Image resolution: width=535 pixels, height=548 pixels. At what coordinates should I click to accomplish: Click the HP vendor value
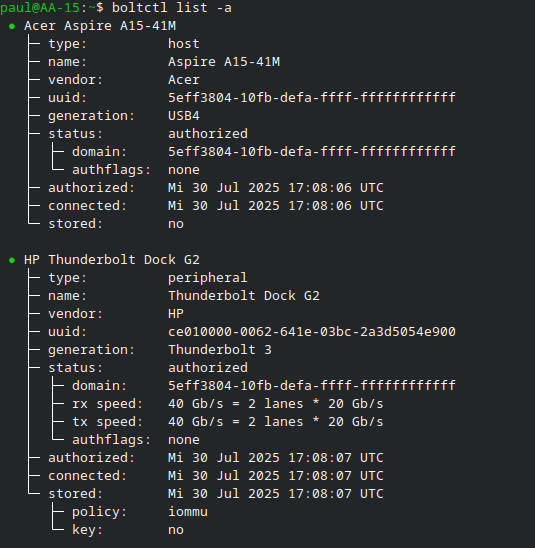pyautogui.click(x=176, y=314)
